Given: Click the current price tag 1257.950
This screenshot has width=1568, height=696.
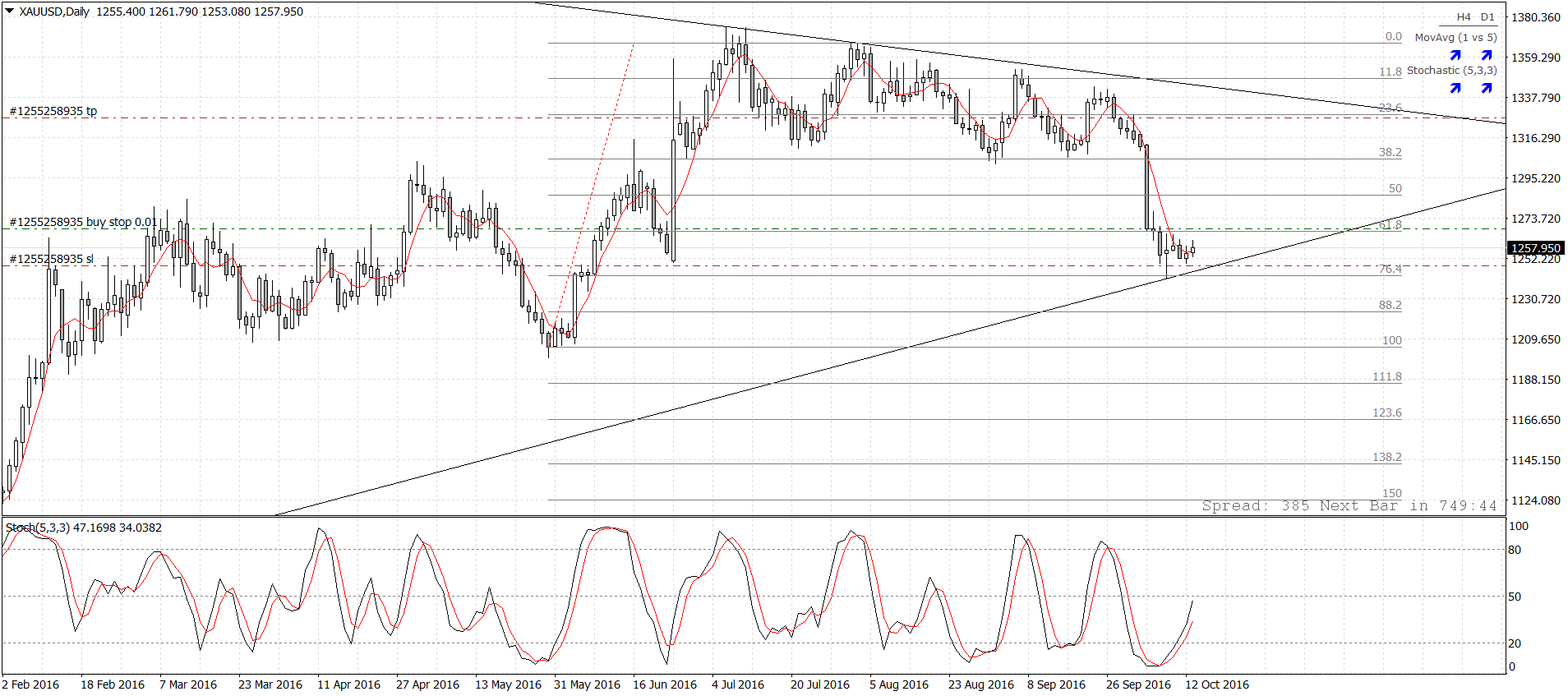Looking at the screenshot, I should [x=1535, y=248].
